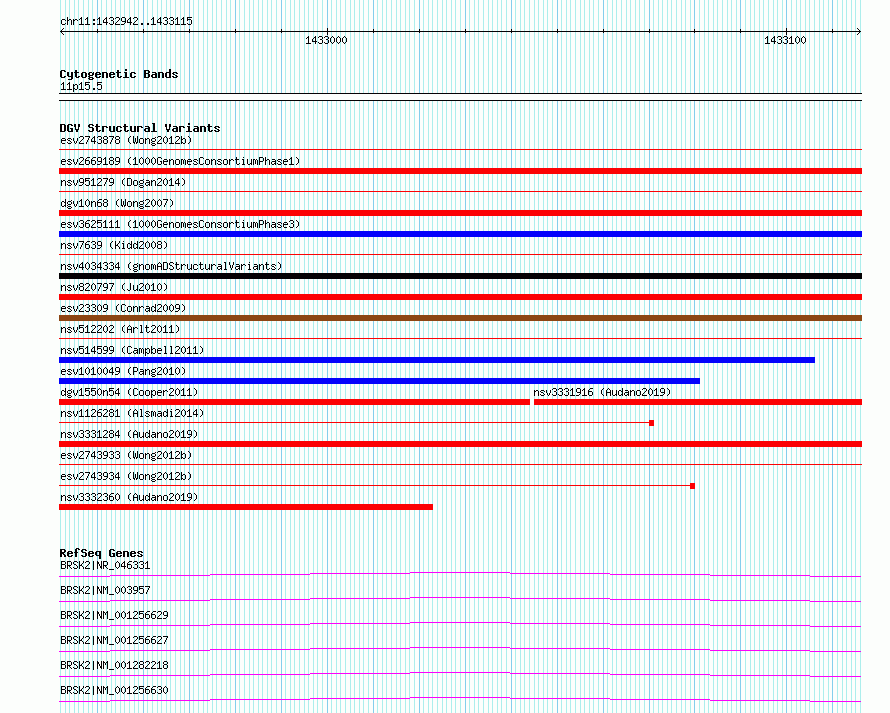Click the 1433100 ruler position label
The image size is (890, 713).
785,40
